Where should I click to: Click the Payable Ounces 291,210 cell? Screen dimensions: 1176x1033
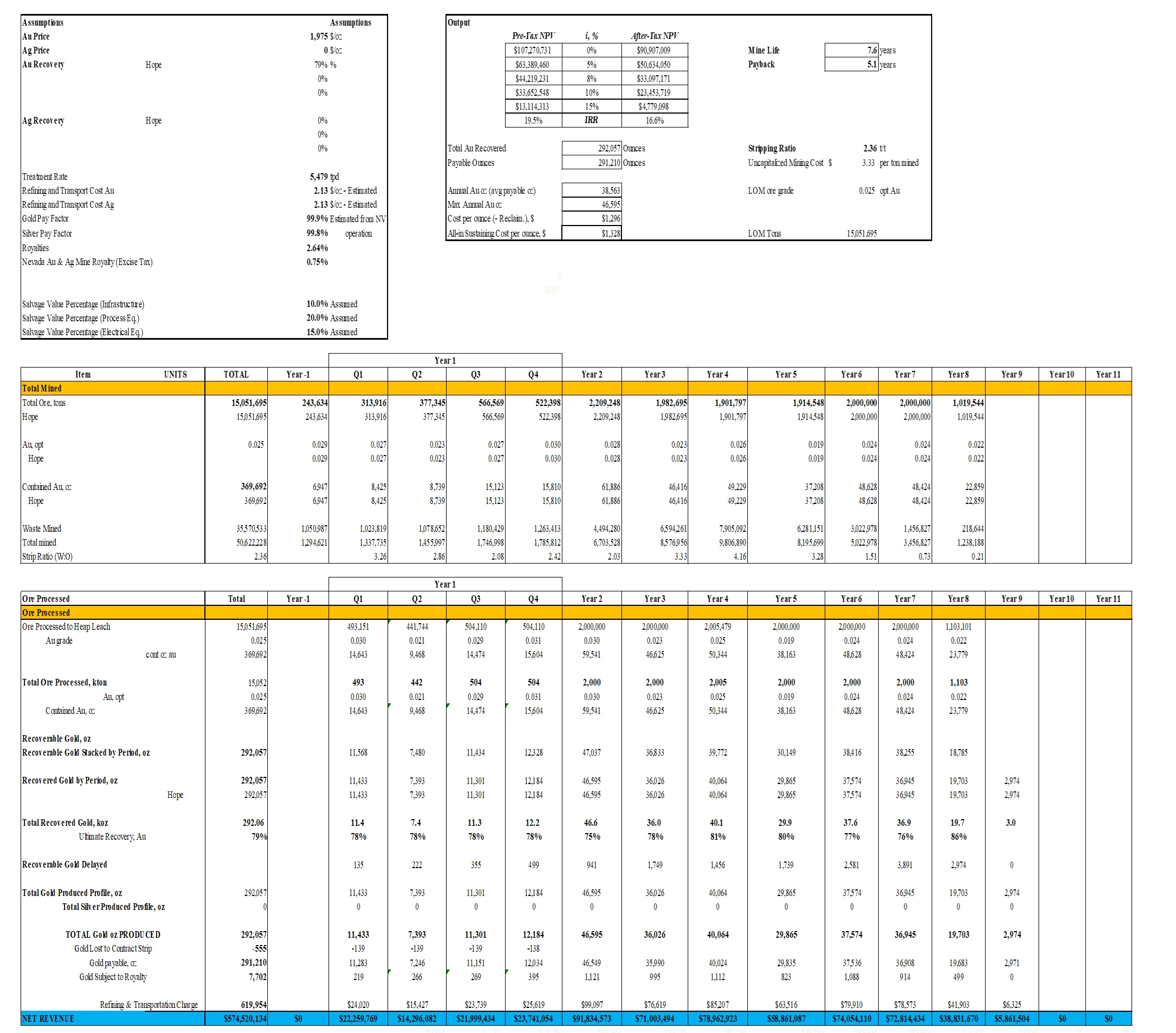(591, 163)
